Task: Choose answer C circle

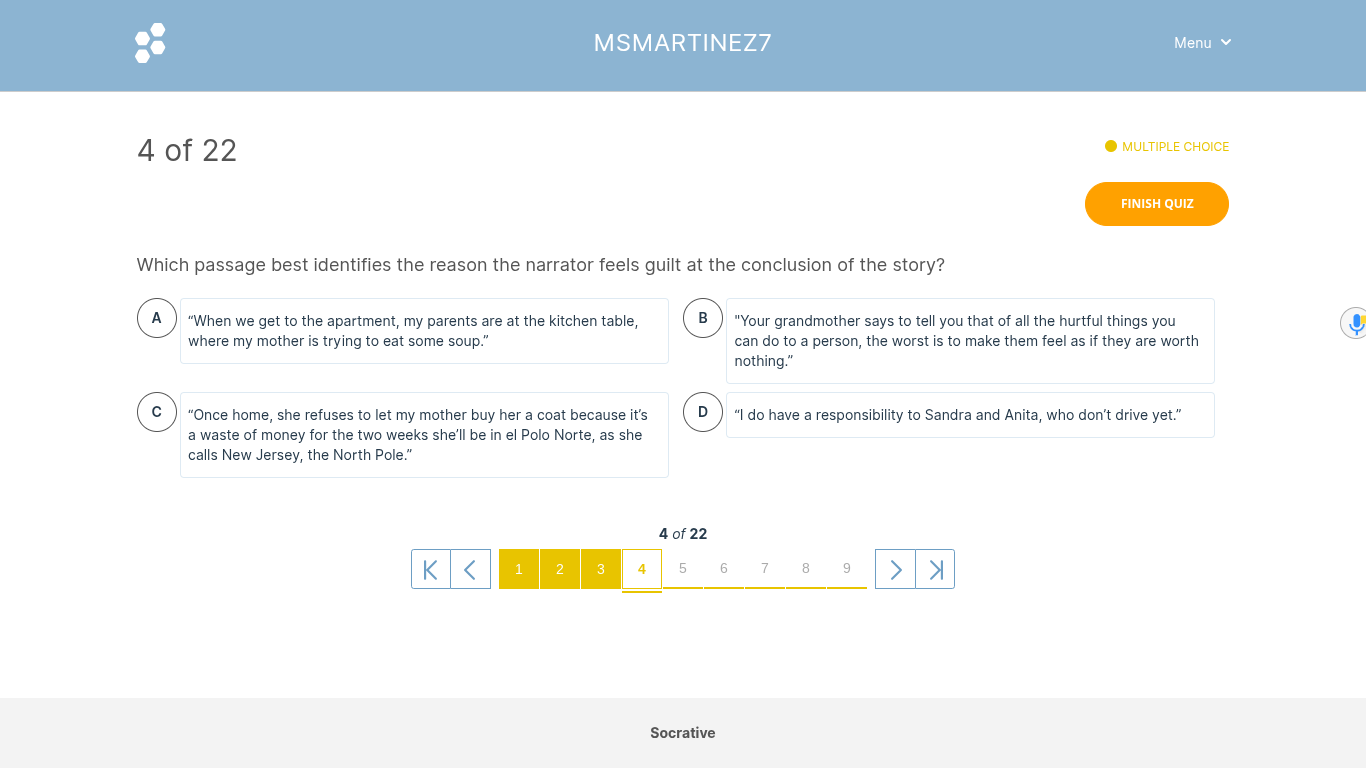Action: coord(157,412)
